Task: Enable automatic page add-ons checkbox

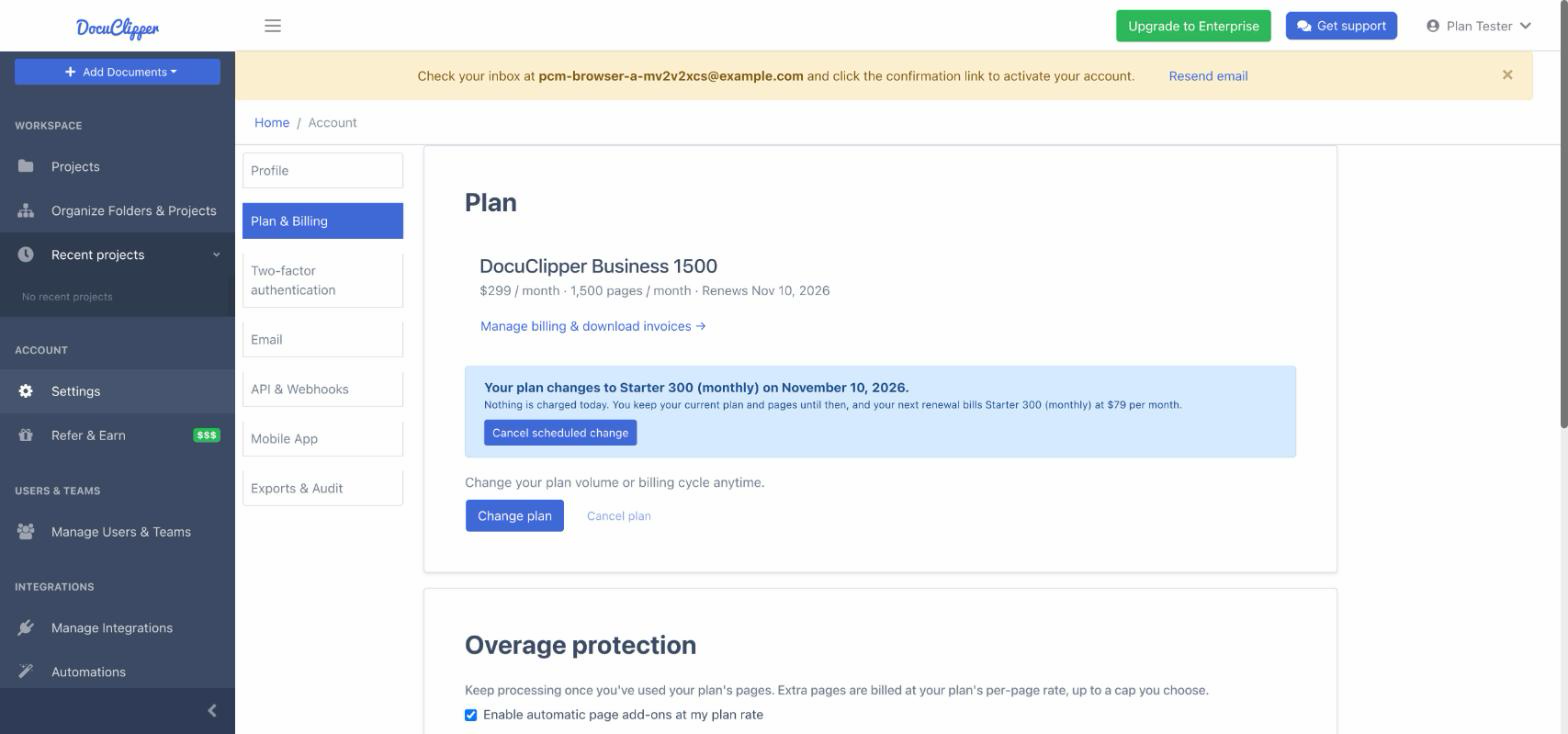Action: coord(471,715)
